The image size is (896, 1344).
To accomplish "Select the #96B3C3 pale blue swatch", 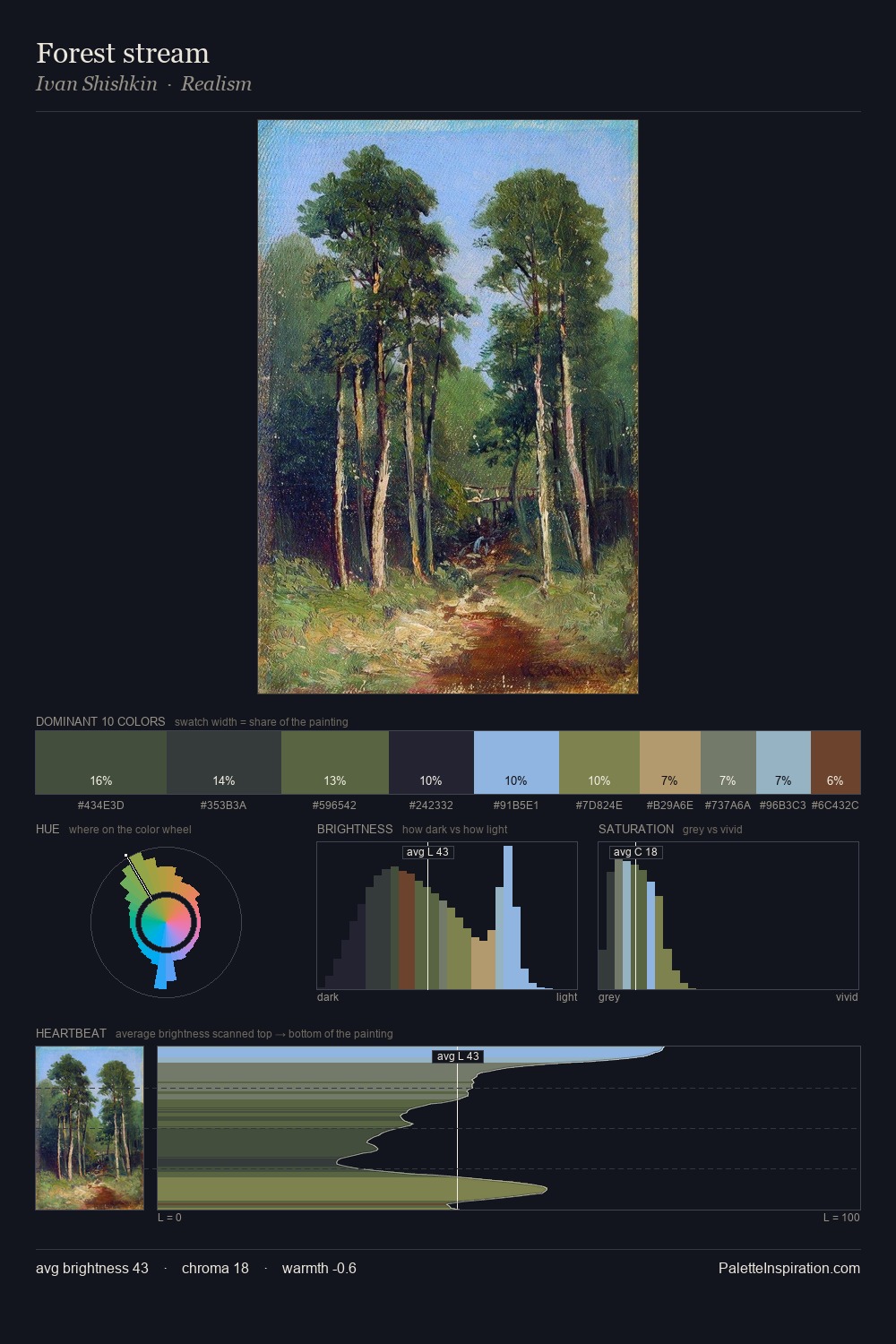I will point(783,762).
